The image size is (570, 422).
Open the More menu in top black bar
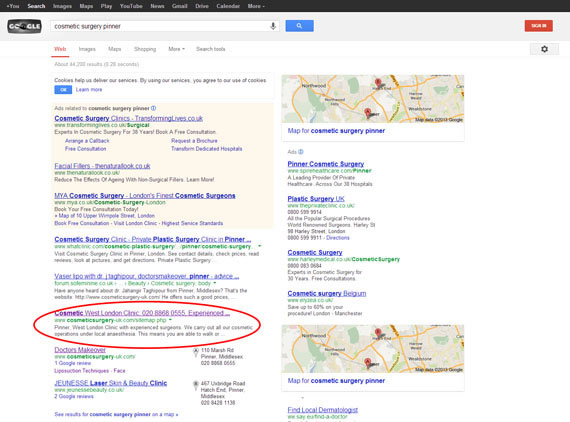coord(256,6)
